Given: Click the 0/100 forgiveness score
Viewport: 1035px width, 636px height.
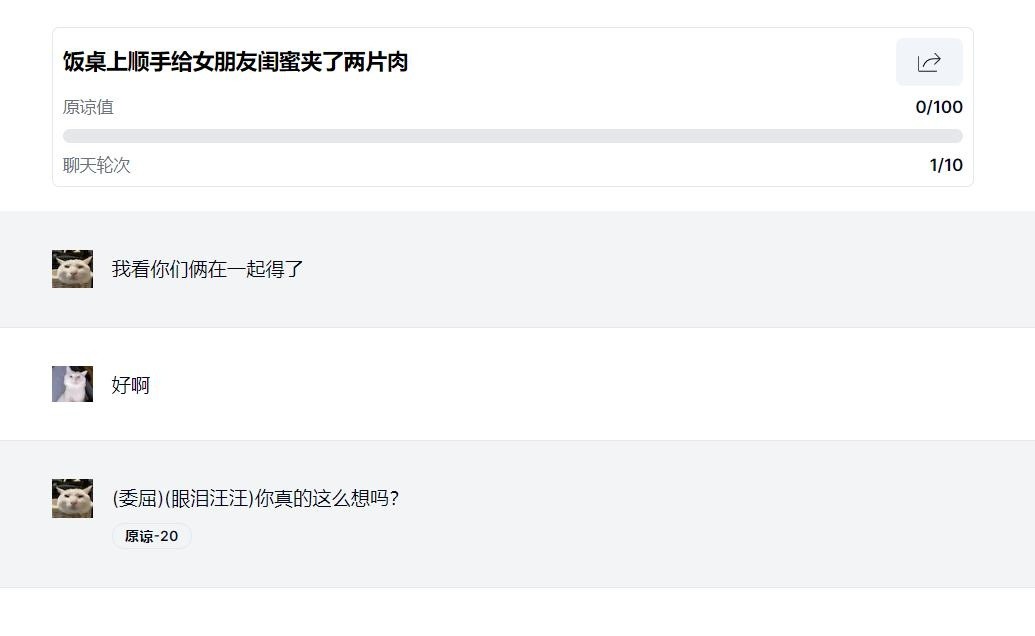Looking at the screenshot, I should tap(939, 107).
